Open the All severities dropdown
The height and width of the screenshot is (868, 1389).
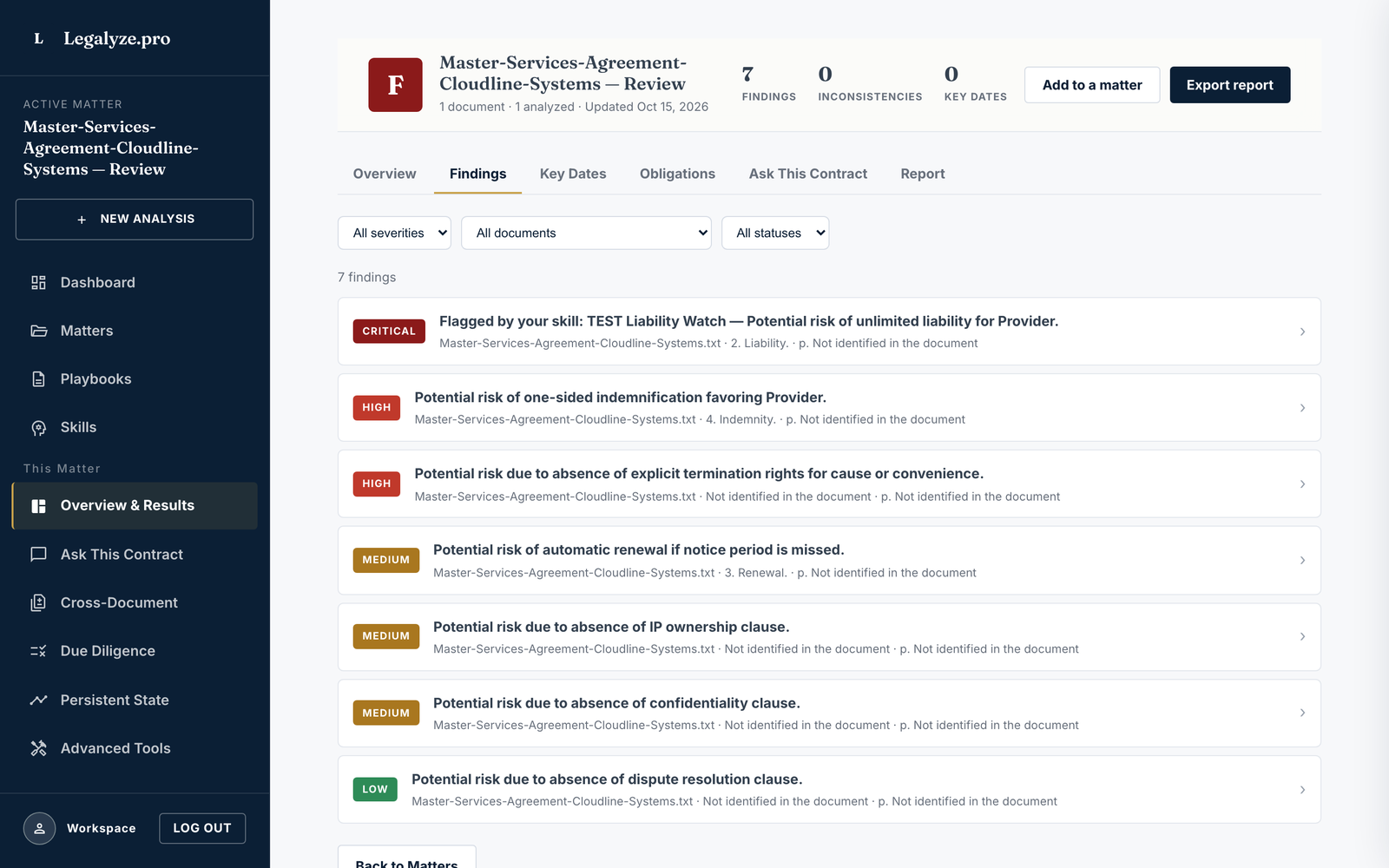point(394,233)
